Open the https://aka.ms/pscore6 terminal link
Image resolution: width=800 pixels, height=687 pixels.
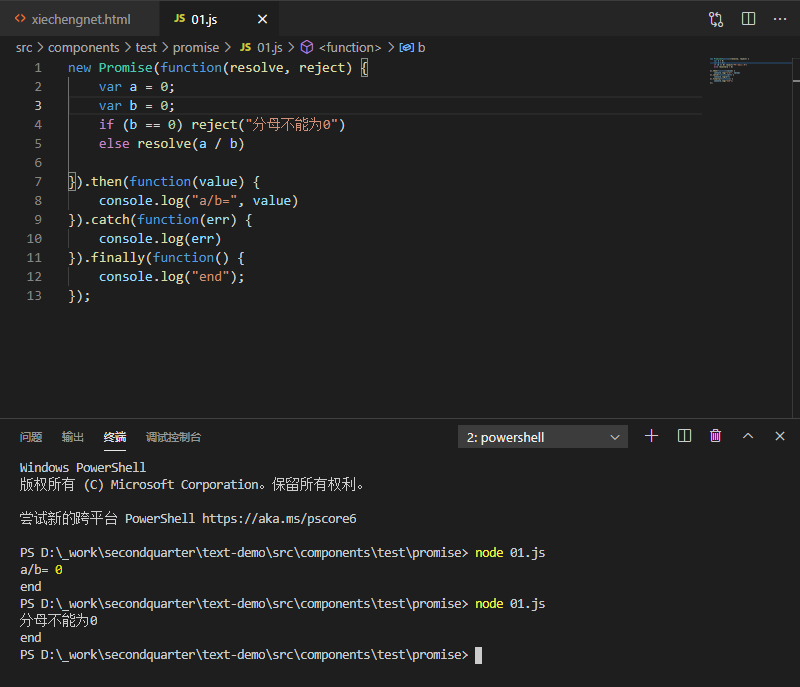(x=279, y=519)
